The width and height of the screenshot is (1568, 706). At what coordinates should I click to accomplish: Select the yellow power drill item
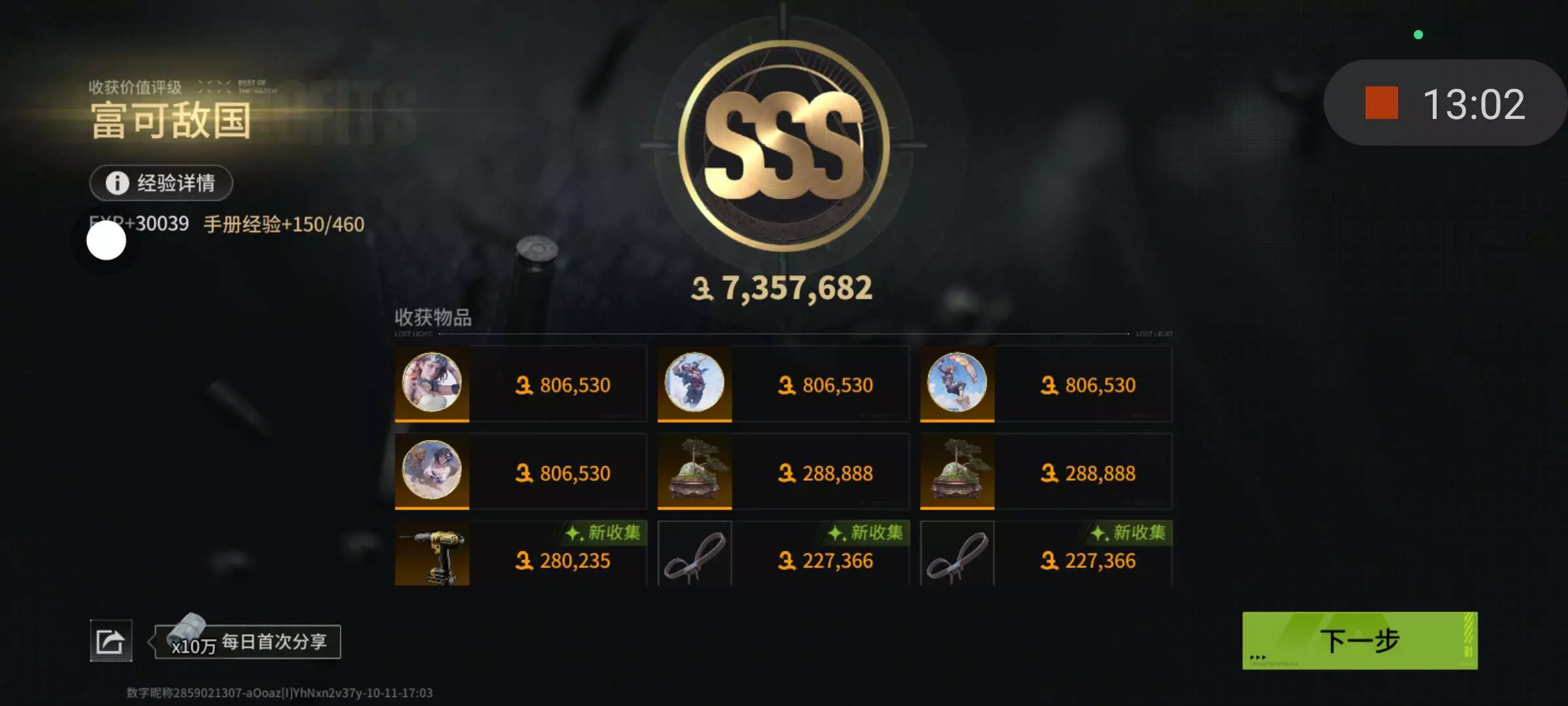click(x=432, y=554)
